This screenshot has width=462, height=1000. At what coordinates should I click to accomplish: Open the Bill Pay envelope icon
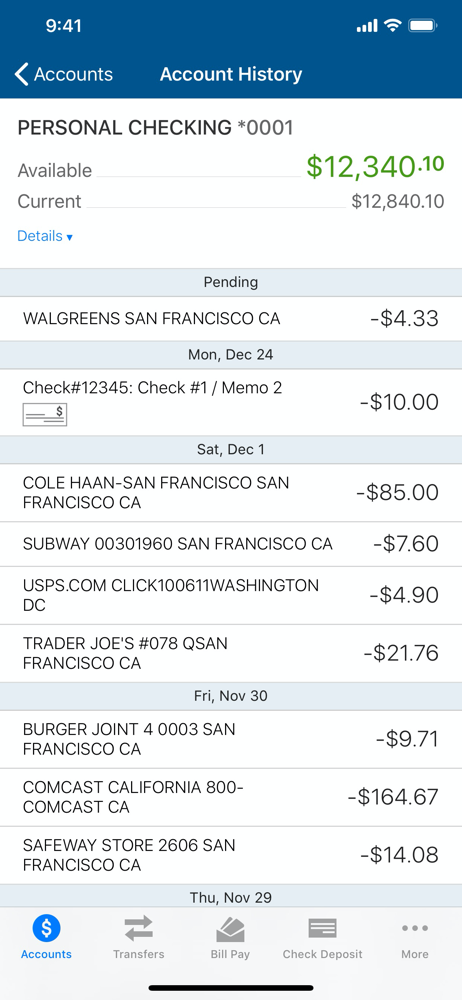(x=230, y=929)
